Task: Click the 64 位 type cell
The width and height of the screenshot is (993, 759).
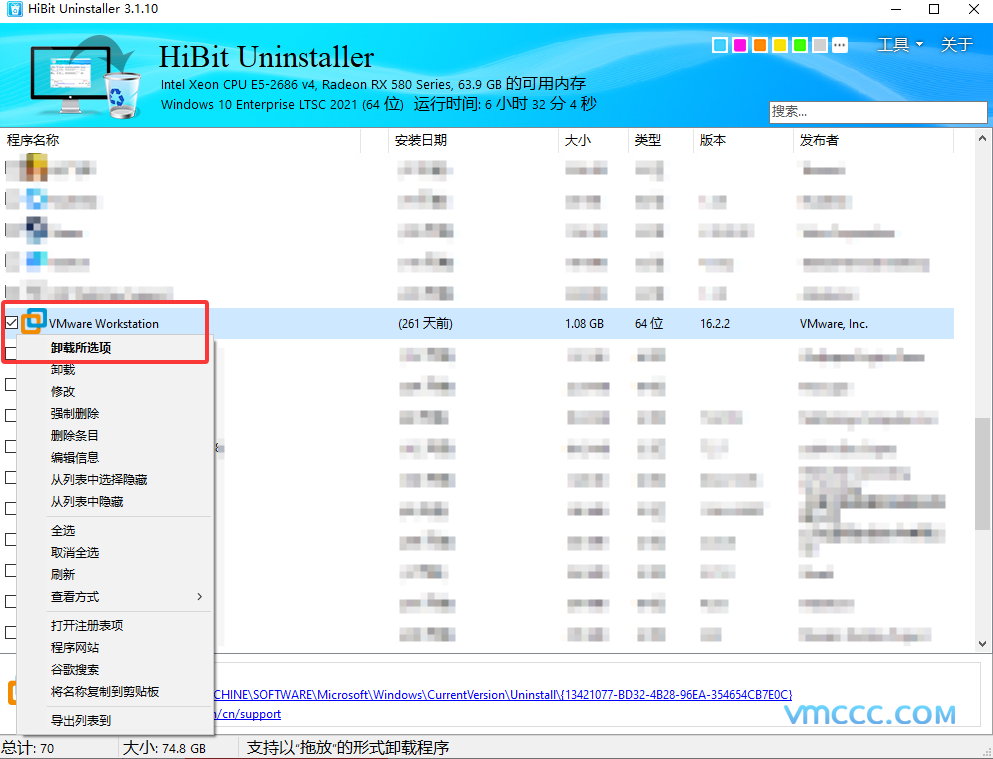Action: pyautogui.click(x=648, y=323)
